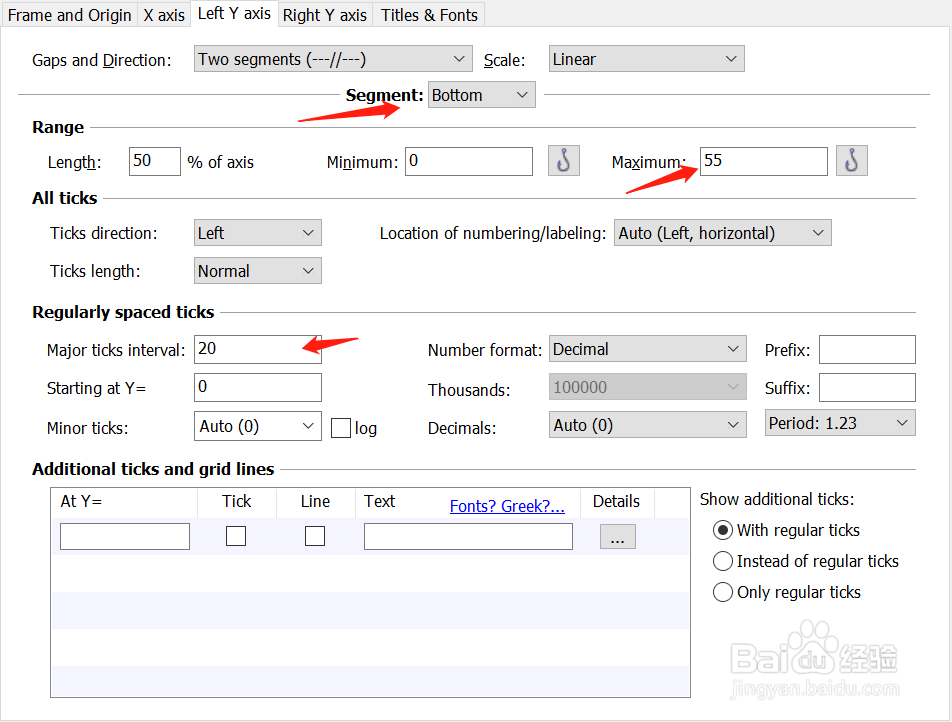952x722 pixels.
Task: Open the Period: 1.23 dropdown
Action: tap(840, 423)
